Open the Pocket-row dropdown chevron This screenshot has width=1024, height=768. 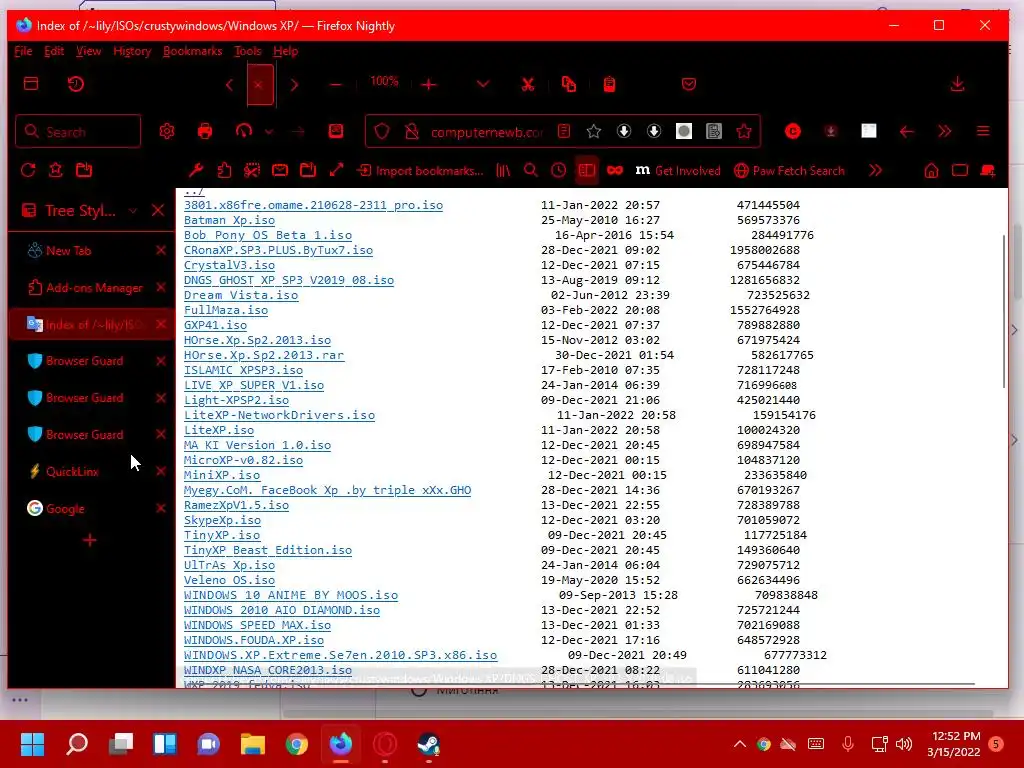tap(483, 84)
